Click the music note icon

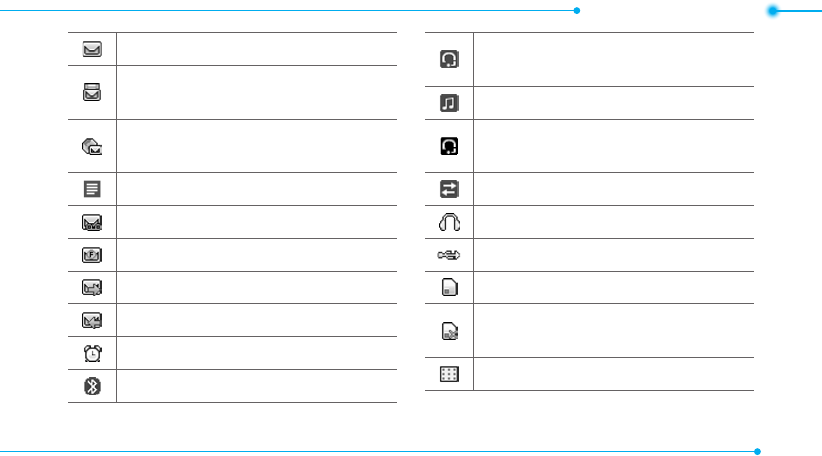tap(449, 103)
